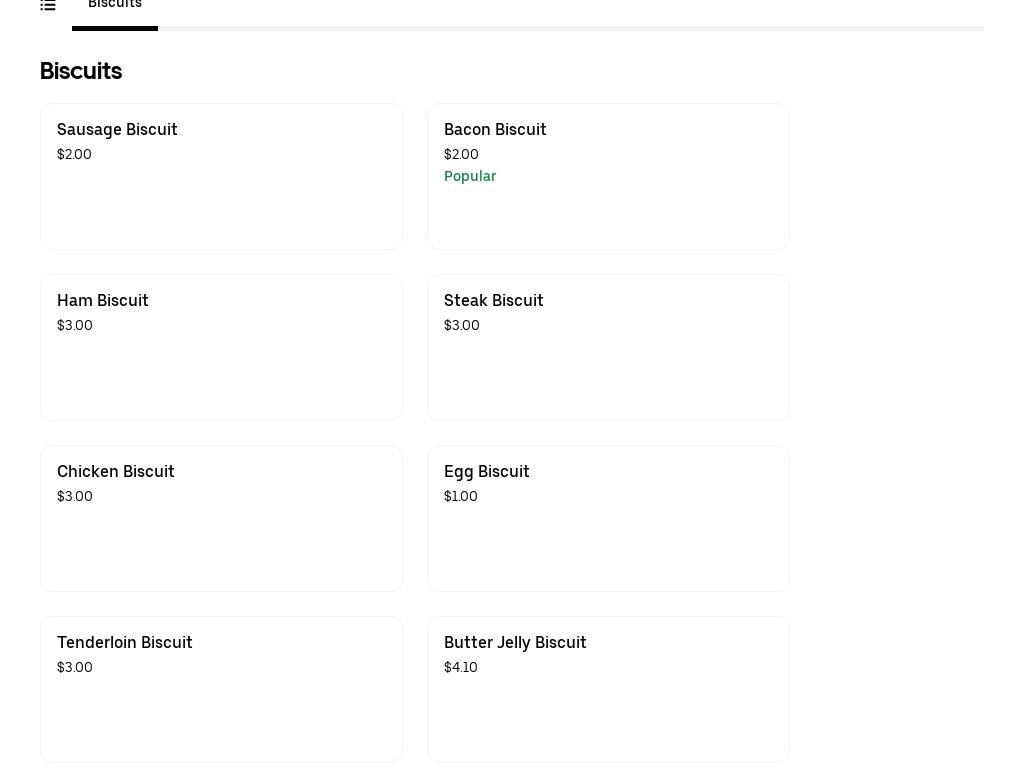
Task: Click the Biscuits section heading
Action: [x=81, y=71]
